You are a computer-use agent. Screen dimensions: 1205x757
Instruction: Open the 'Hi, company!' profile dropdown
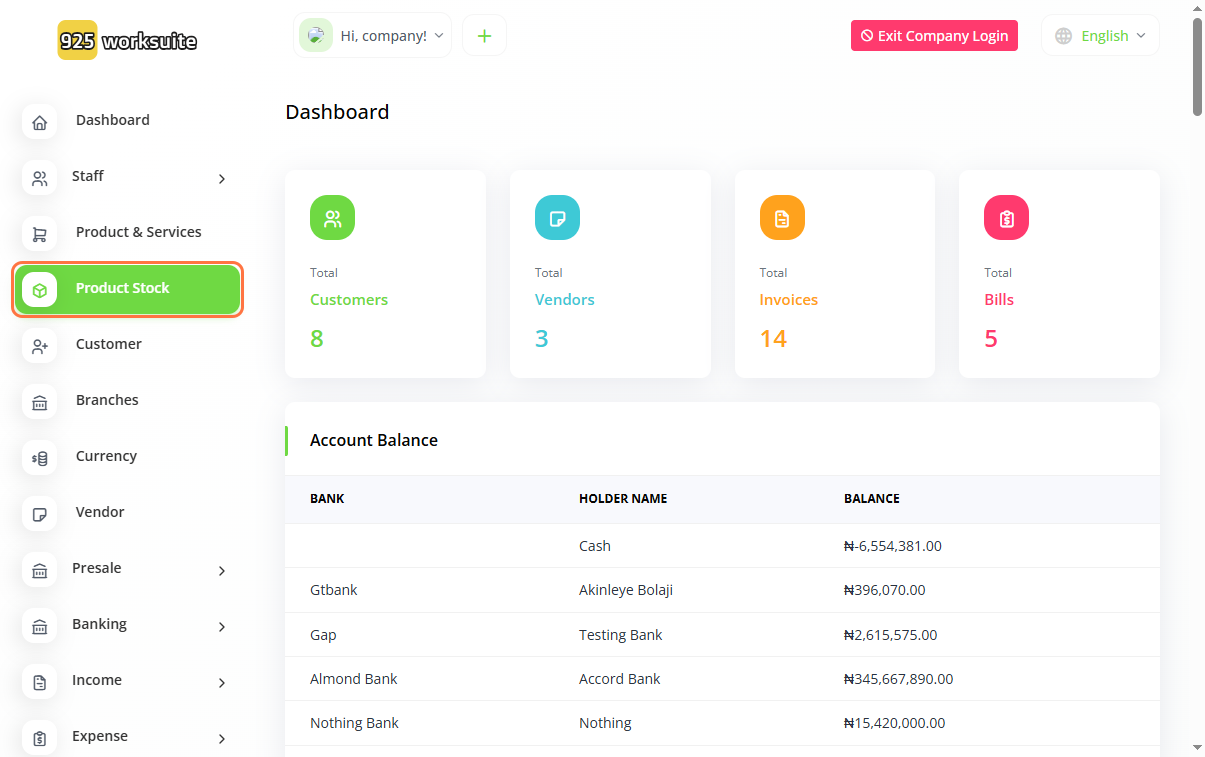pos(373,36)
